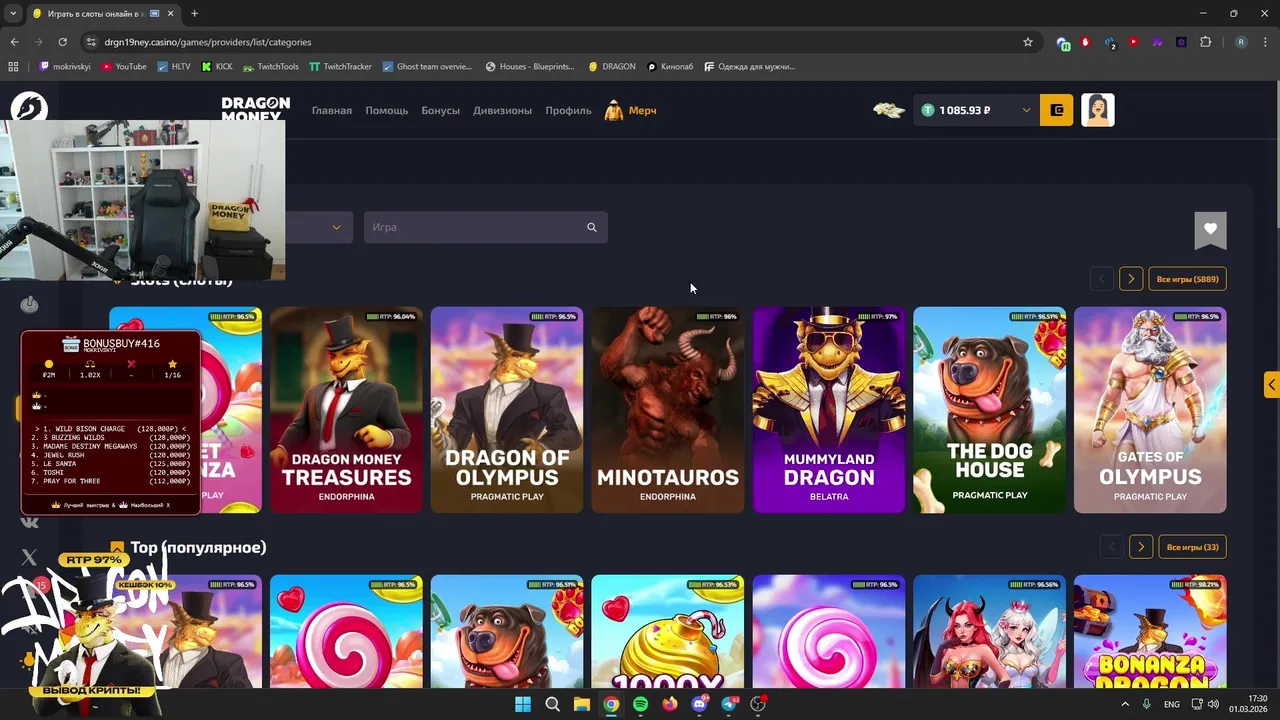Open the Главная nav item
This screenshot has height=720, width=1280.
[x=332, y=110]
